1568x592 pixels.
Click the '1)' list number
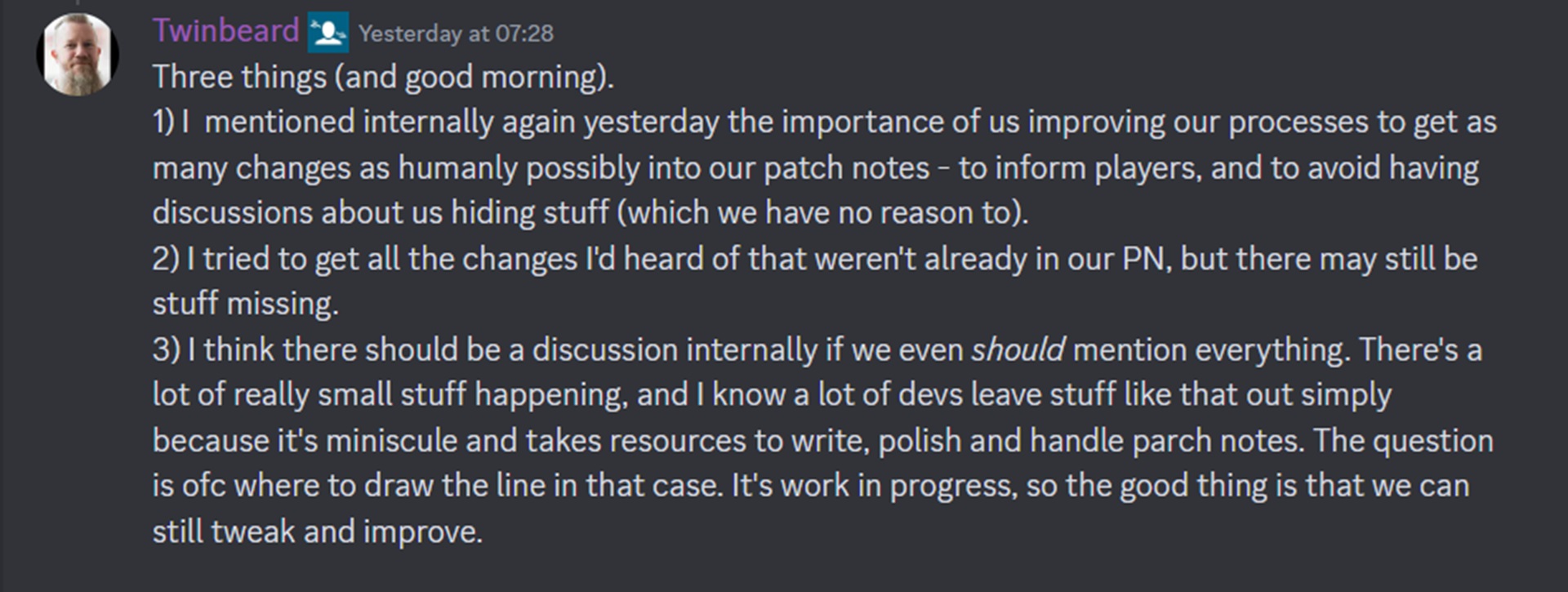point(164,122)
